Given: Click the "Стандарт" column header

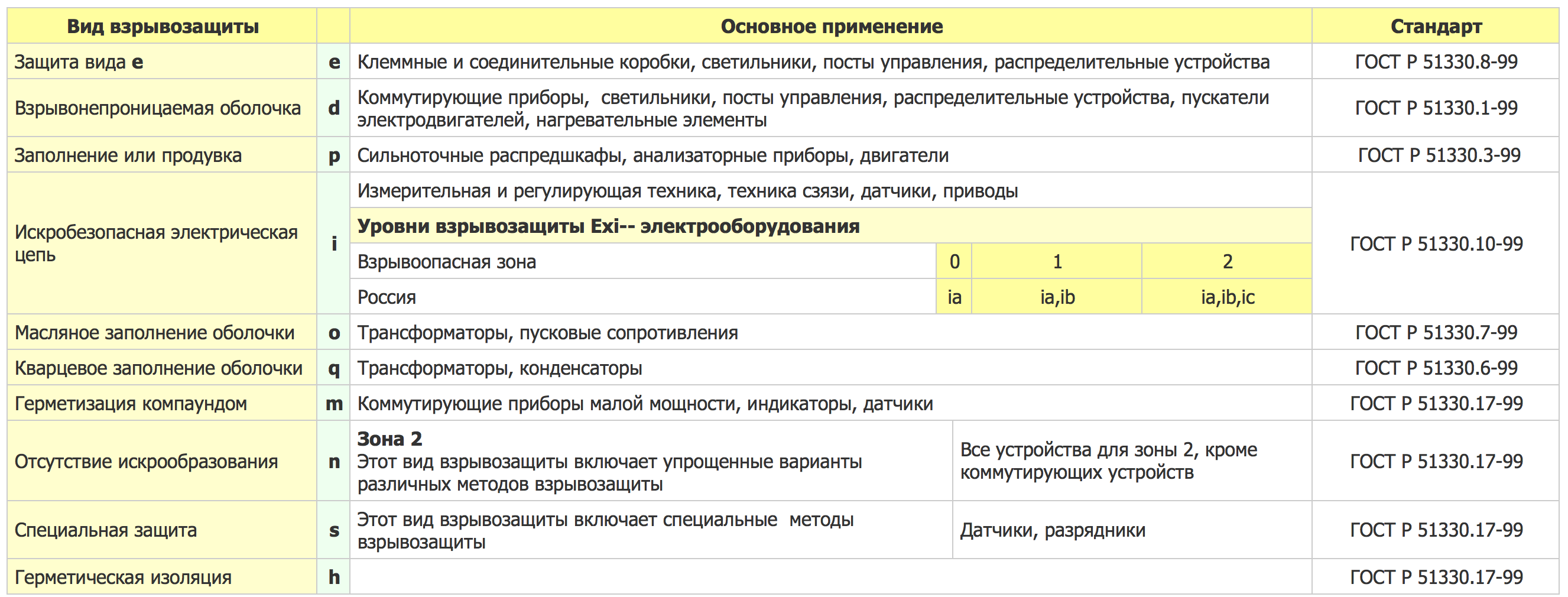Looking at the screenshot, I should click(1435, 26).
